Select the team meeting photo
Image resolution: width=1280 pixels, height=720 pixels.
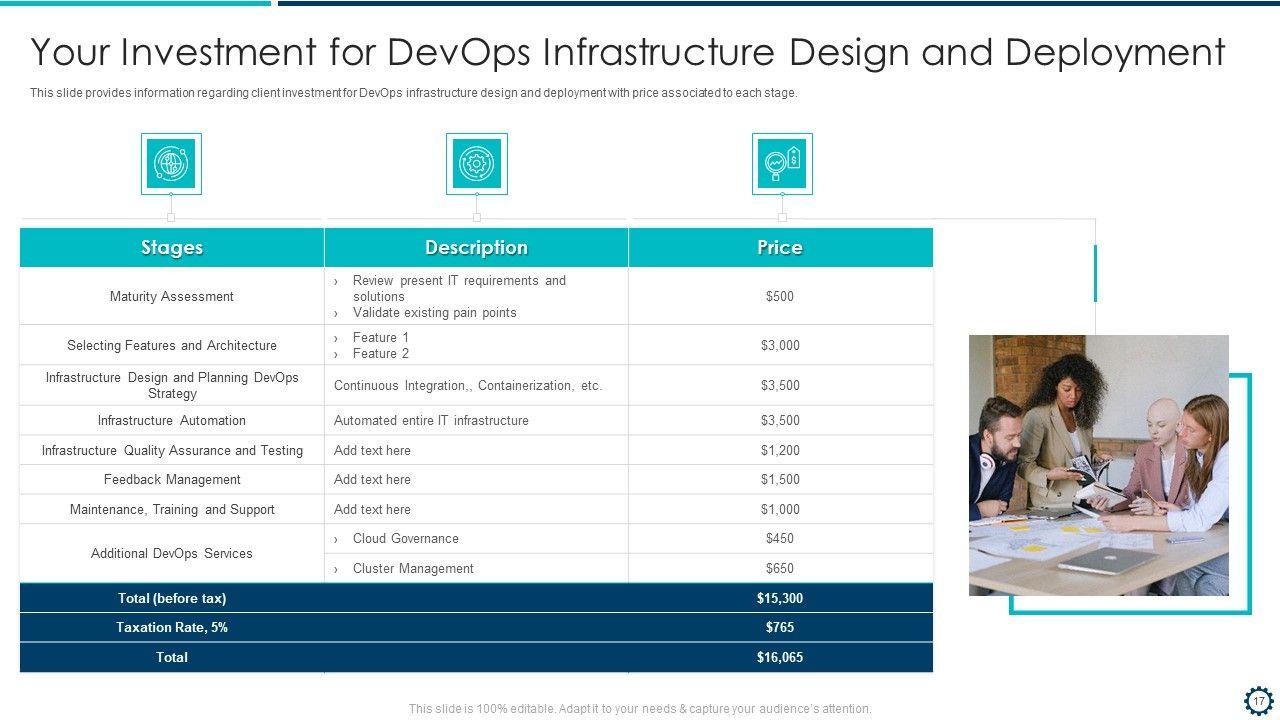(x=1098, y=465)
